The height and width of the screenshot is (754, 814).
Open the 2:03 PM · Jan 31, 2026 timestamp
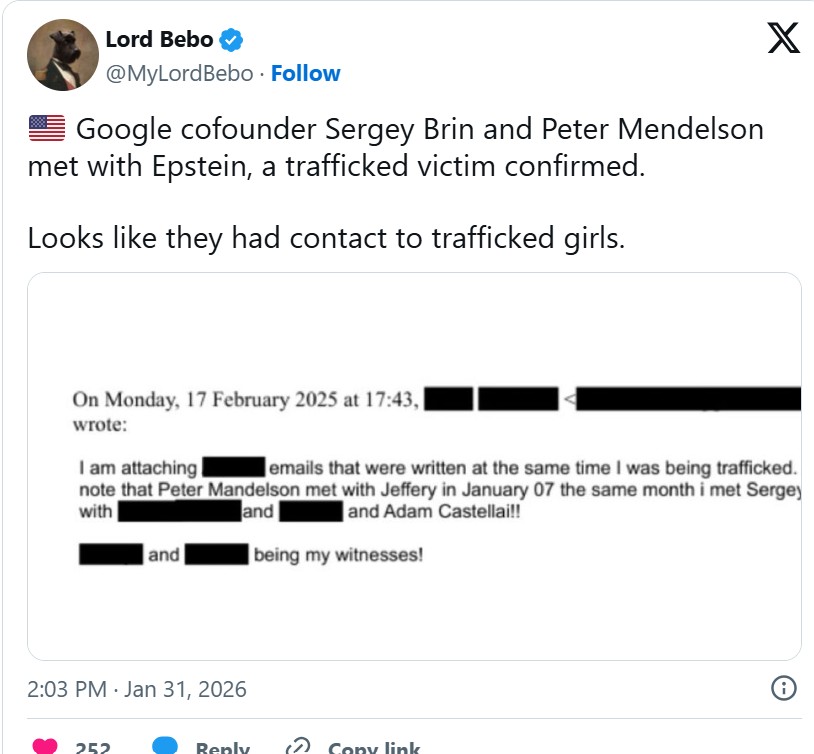click(x=137, y=689)
